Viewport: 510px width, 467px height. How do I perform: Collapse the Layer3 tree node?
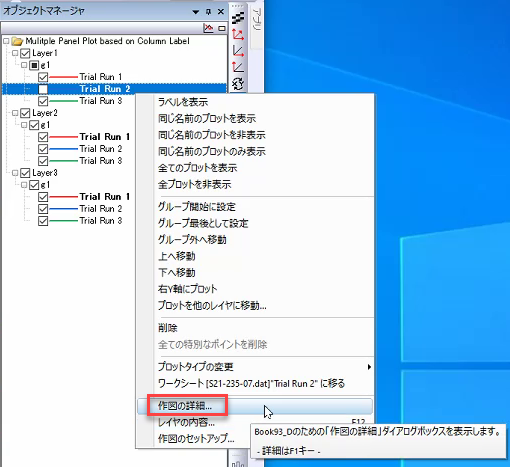coord(15,173)
